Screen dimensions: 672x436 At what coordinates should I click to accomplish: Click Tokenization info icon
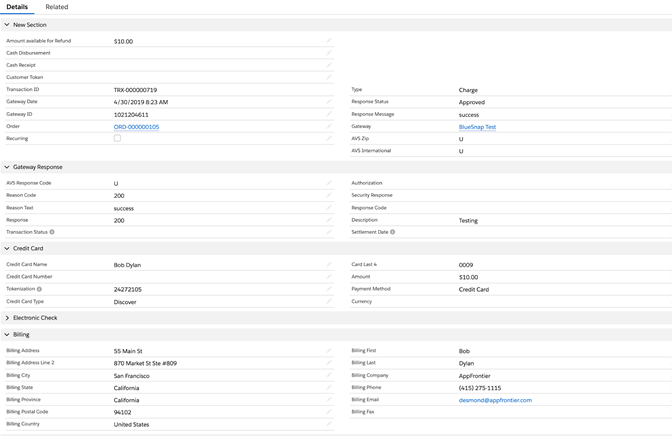pos(39,289)
